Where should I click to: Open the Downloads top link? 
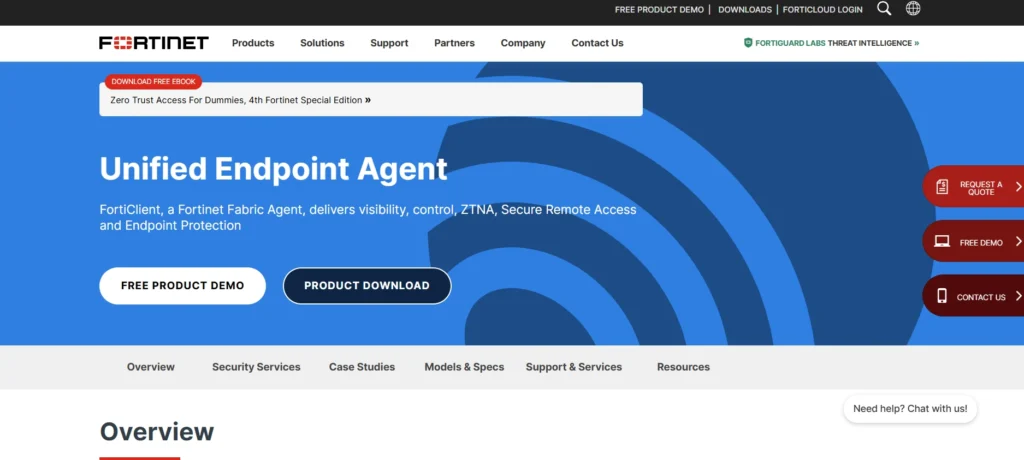pyautogui.click(x=744, y=10)
